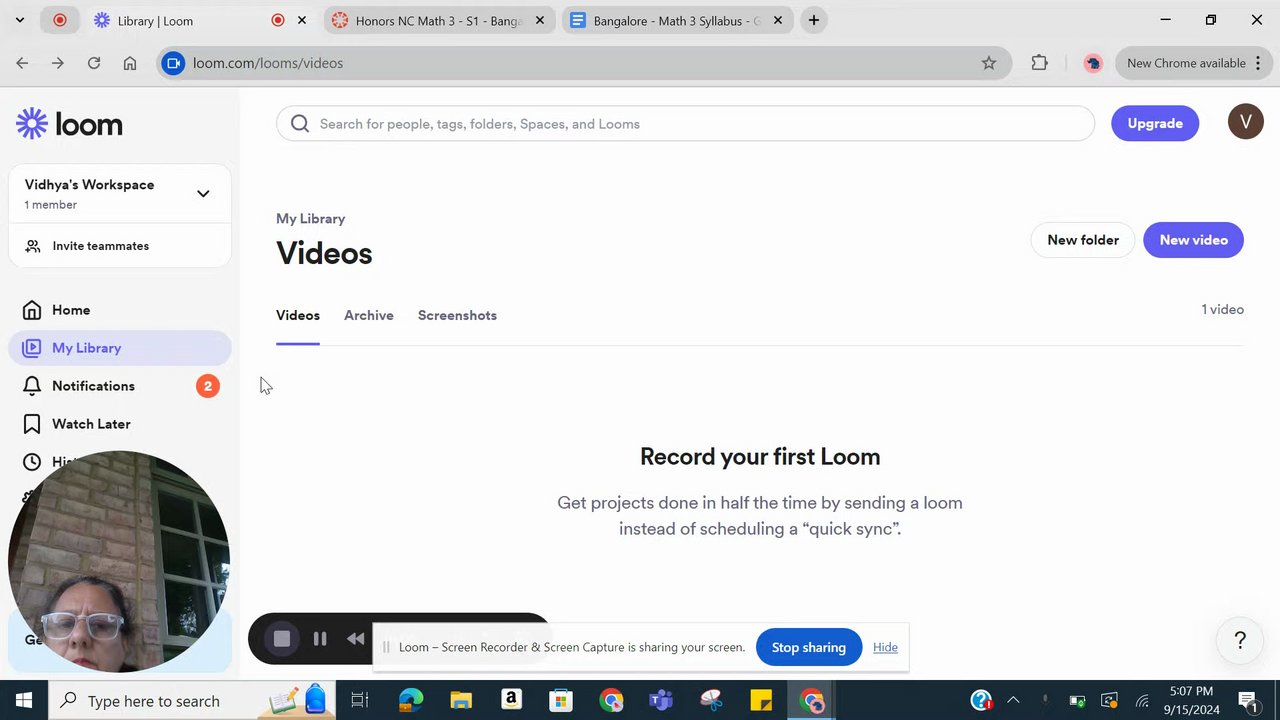Open the V profile avatar menu

[x=1245, y=122]
